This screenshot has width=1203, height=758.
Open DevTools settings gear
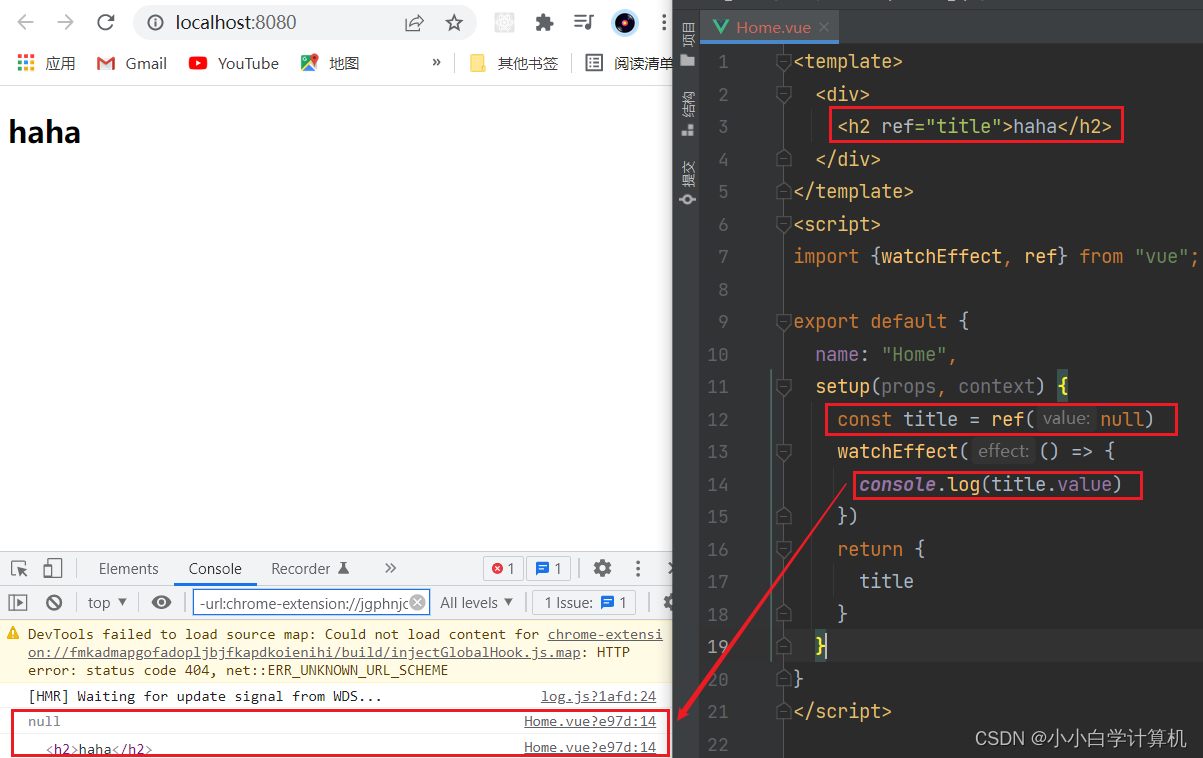[602, 568]
